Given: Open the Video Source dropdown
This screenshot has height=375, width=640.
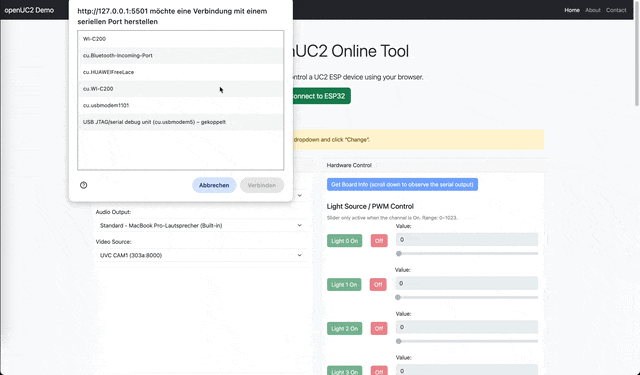Looking at the screenshot, I should [x=201, y=255].
